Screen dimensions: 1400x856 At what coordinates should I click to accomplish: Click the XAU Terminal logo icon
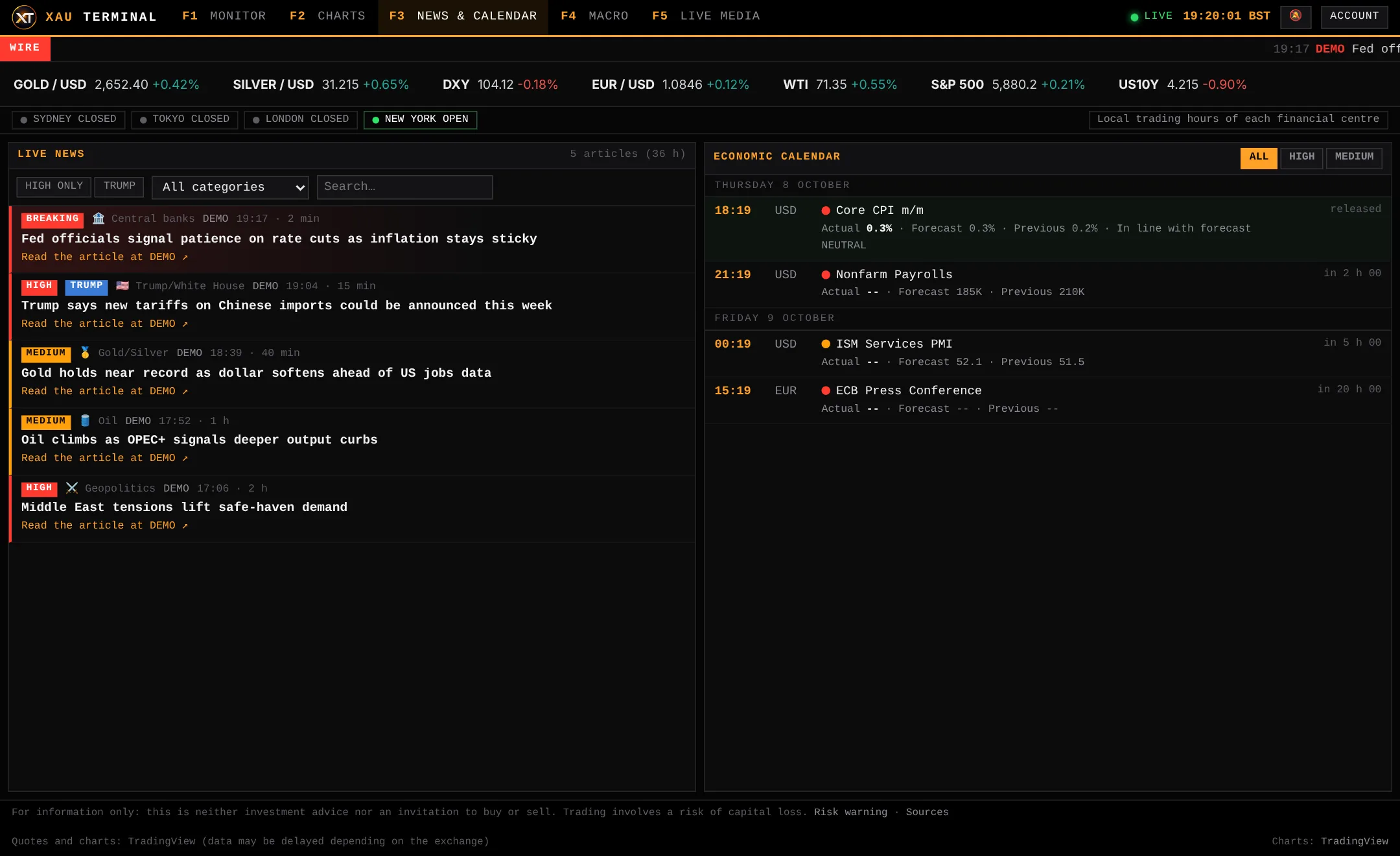(x=24, y=17)
